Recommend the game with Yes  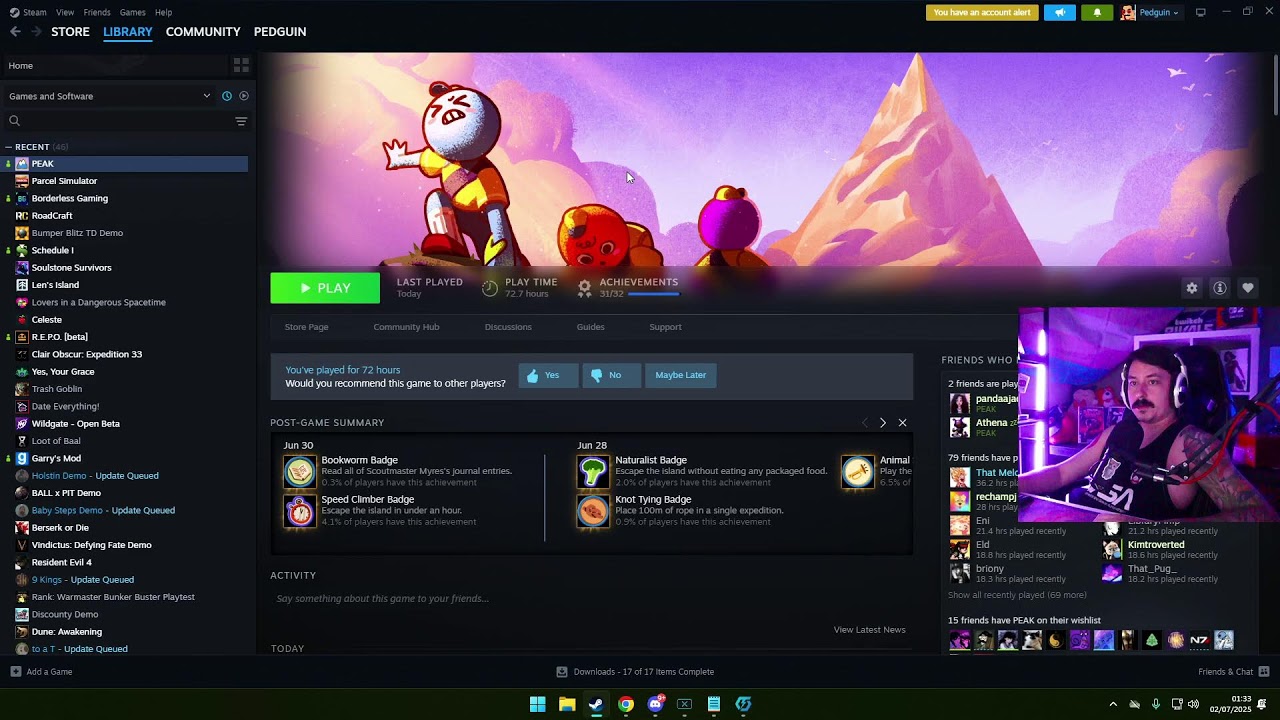[x=548, y=375]
